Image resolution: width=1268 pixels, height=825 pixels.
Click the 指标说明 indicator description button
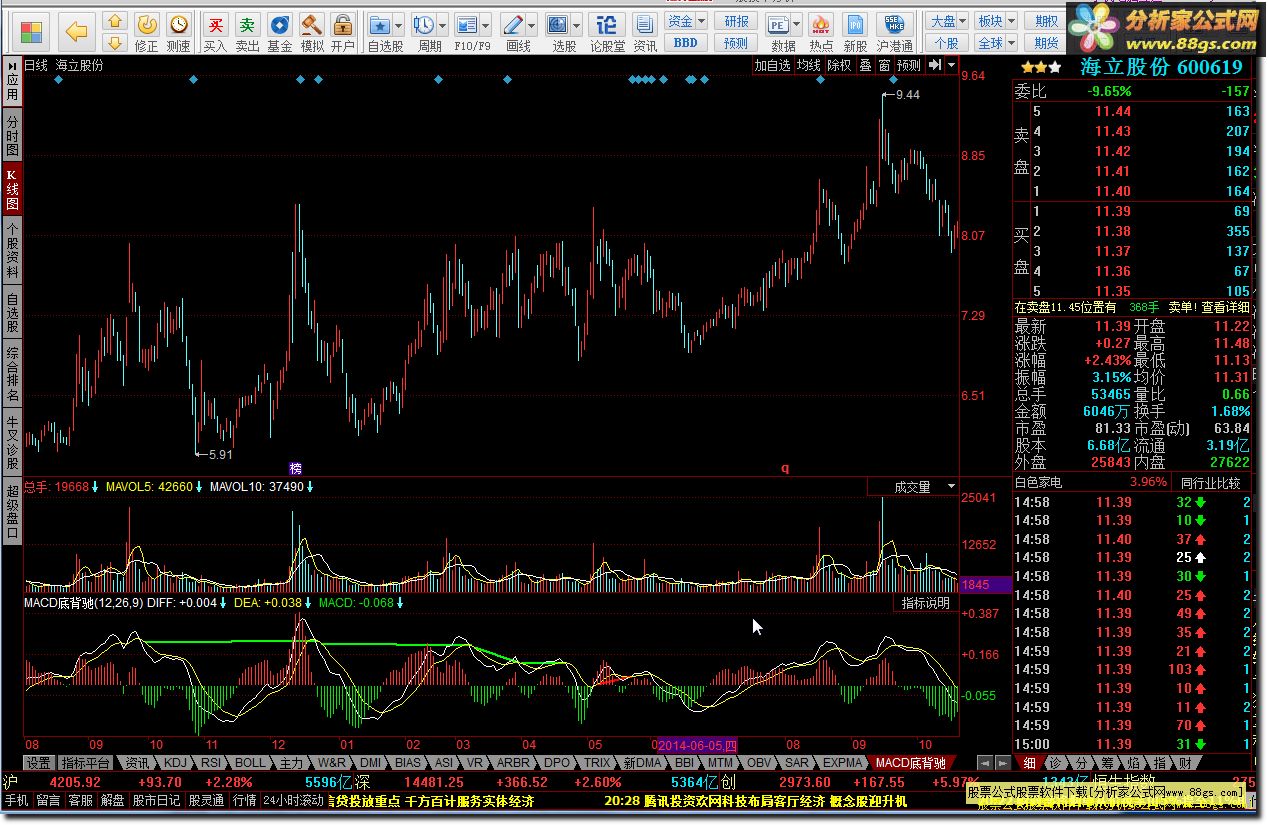[x=926, y=603]
